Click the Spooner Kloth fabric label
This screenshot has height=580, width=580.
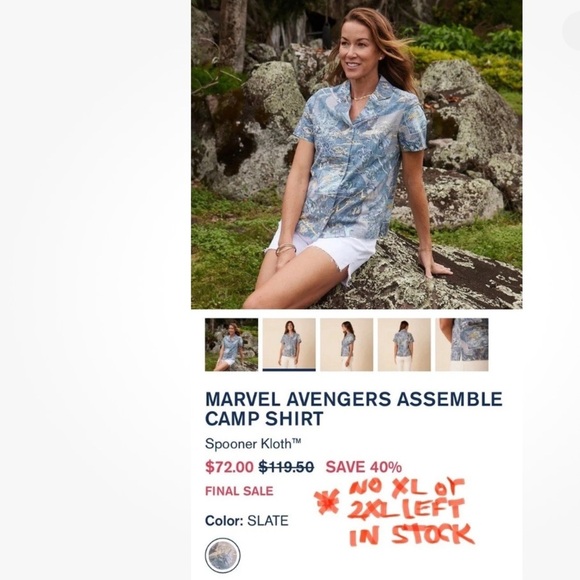pos(253,444)
